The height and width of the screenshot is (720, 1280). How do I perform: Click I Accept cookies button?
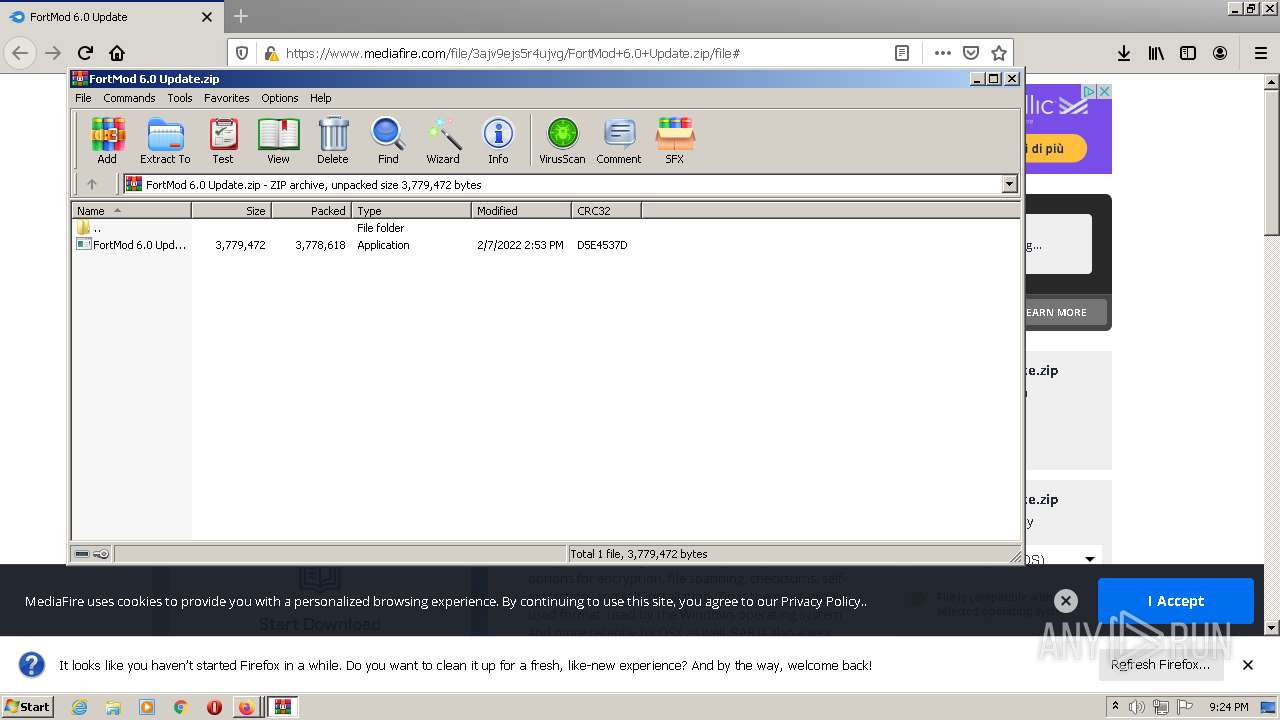[1175, 601]
